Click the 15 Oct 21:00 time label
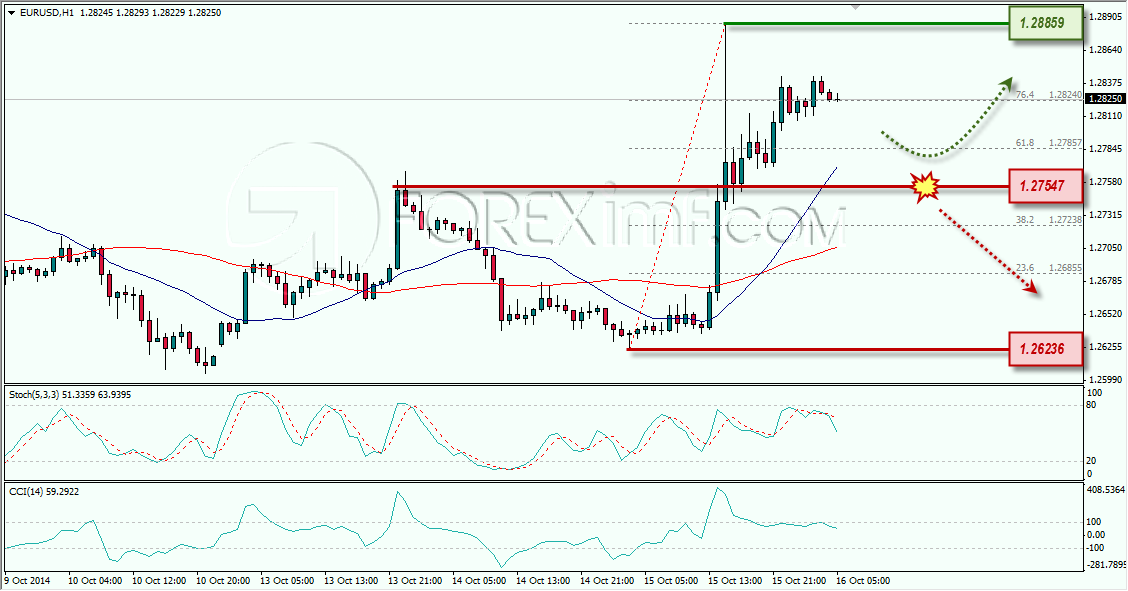1128x591 pixels. (x=799, y=581)
